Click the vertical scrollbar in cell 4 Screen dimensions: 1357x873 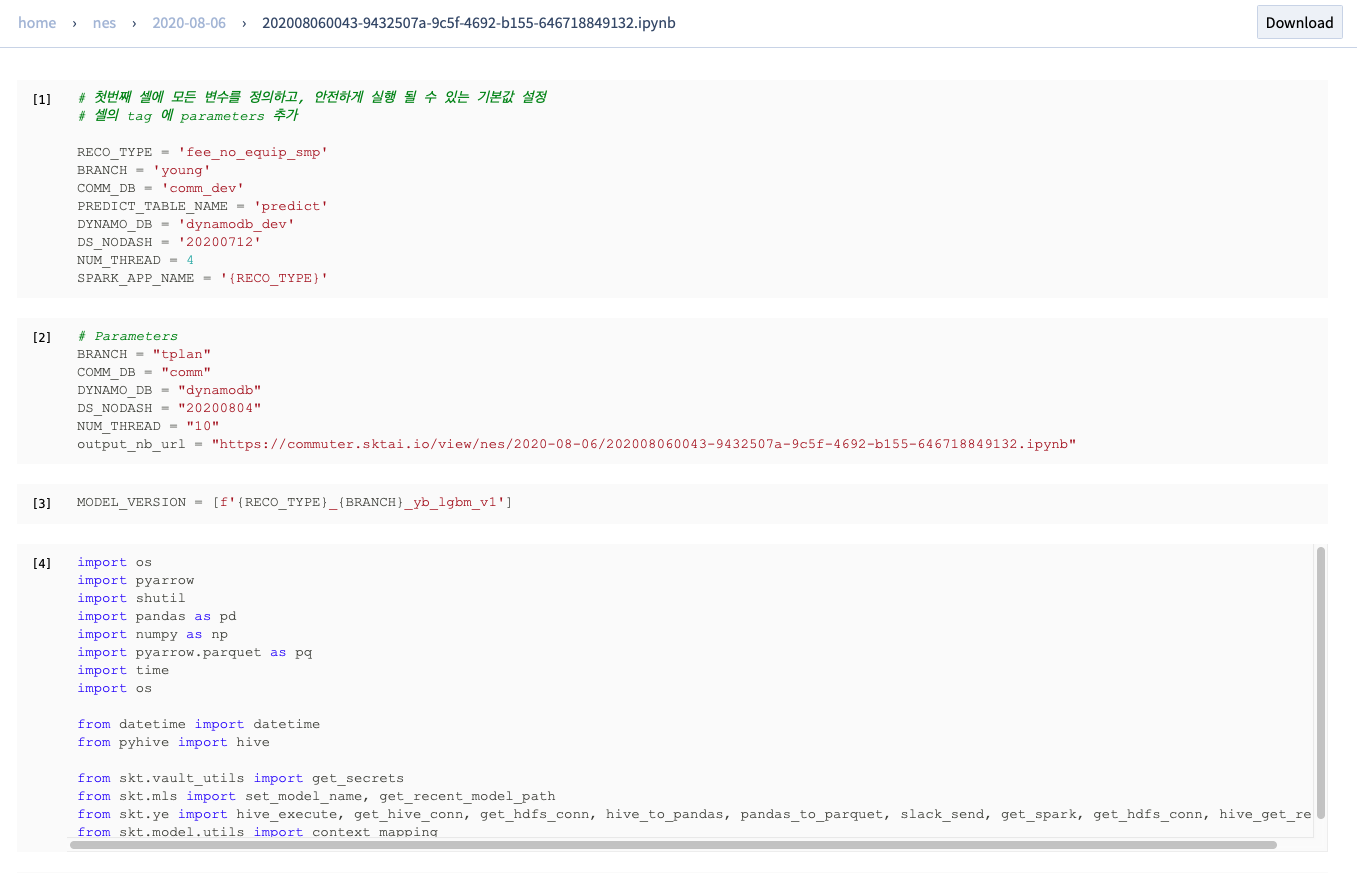[1320, 680]
